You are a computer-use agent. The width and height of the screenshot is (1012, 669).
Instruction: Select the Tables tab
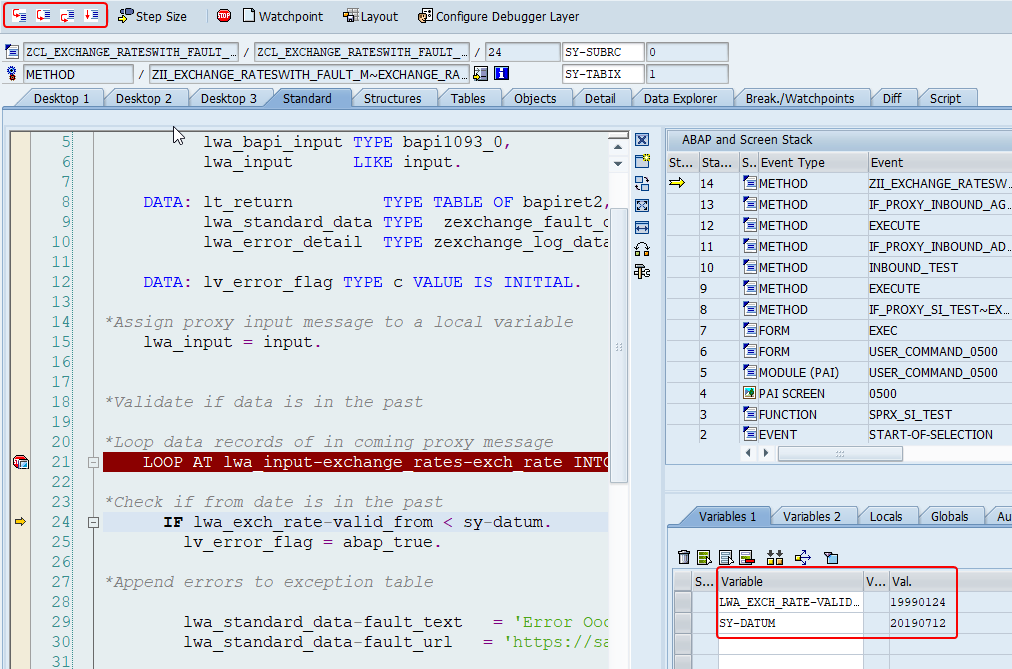pyautogui.click(x=468, y=98)
